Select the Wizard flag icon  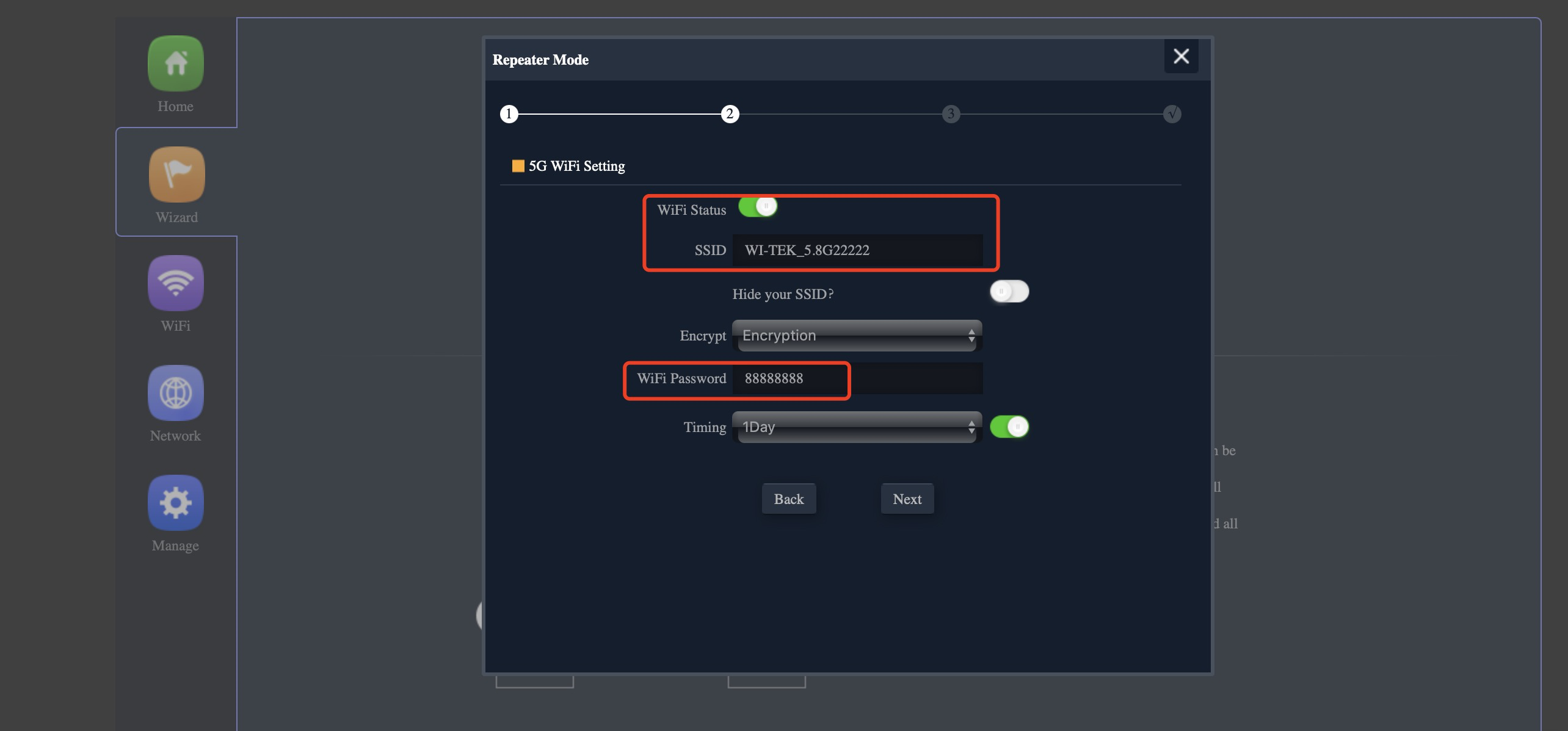pos(176,175)
